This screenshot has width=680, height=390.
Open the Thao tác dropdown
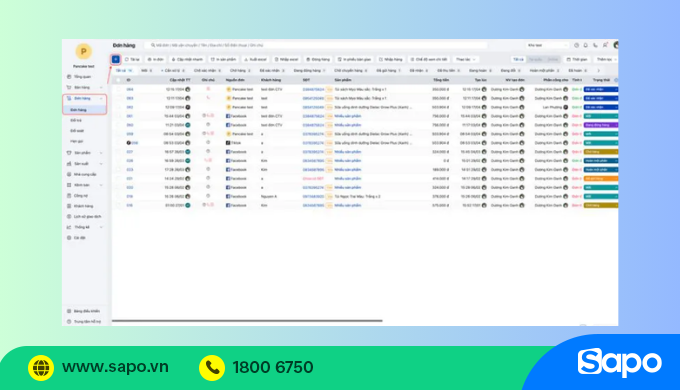click(466, 59)
